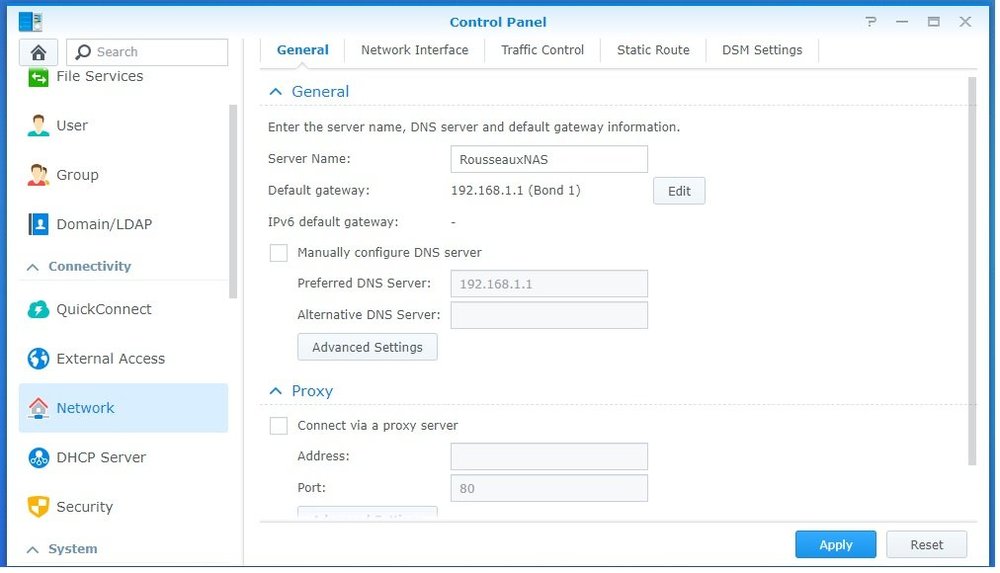
Task: Open the DHCP Server icon
Action: click(38, 457)
